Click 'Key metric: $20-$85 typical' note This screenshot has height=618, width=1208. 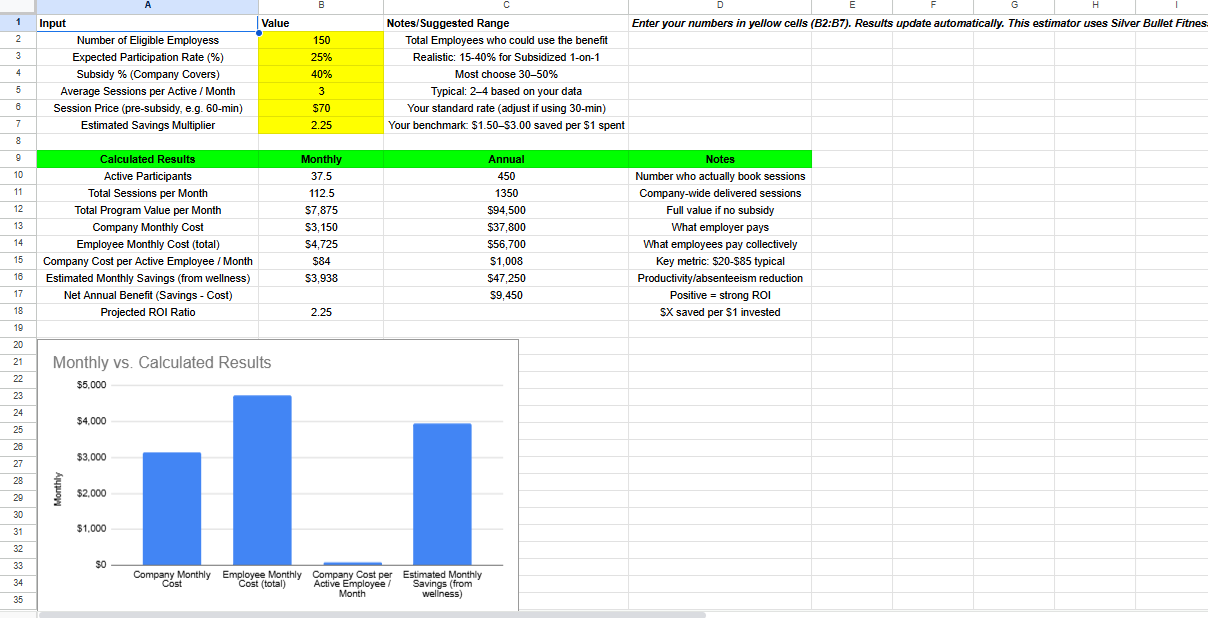(x=720, y=261)
